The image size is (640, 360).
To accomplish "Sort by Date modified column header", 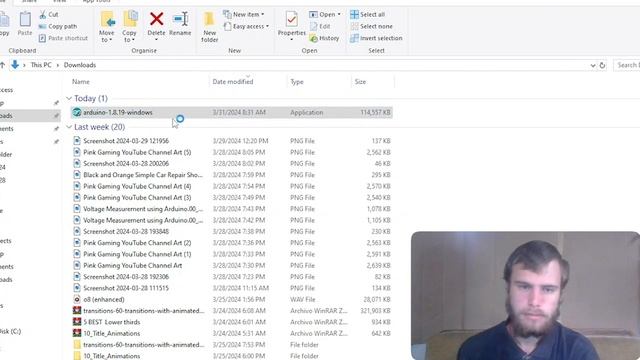I will coord(233,82).
